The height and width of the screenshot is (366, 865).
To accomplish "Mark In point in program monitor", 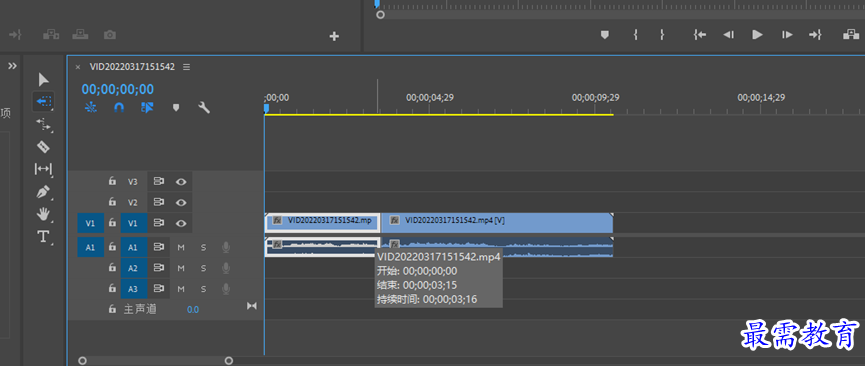I will tap(636, 35).
